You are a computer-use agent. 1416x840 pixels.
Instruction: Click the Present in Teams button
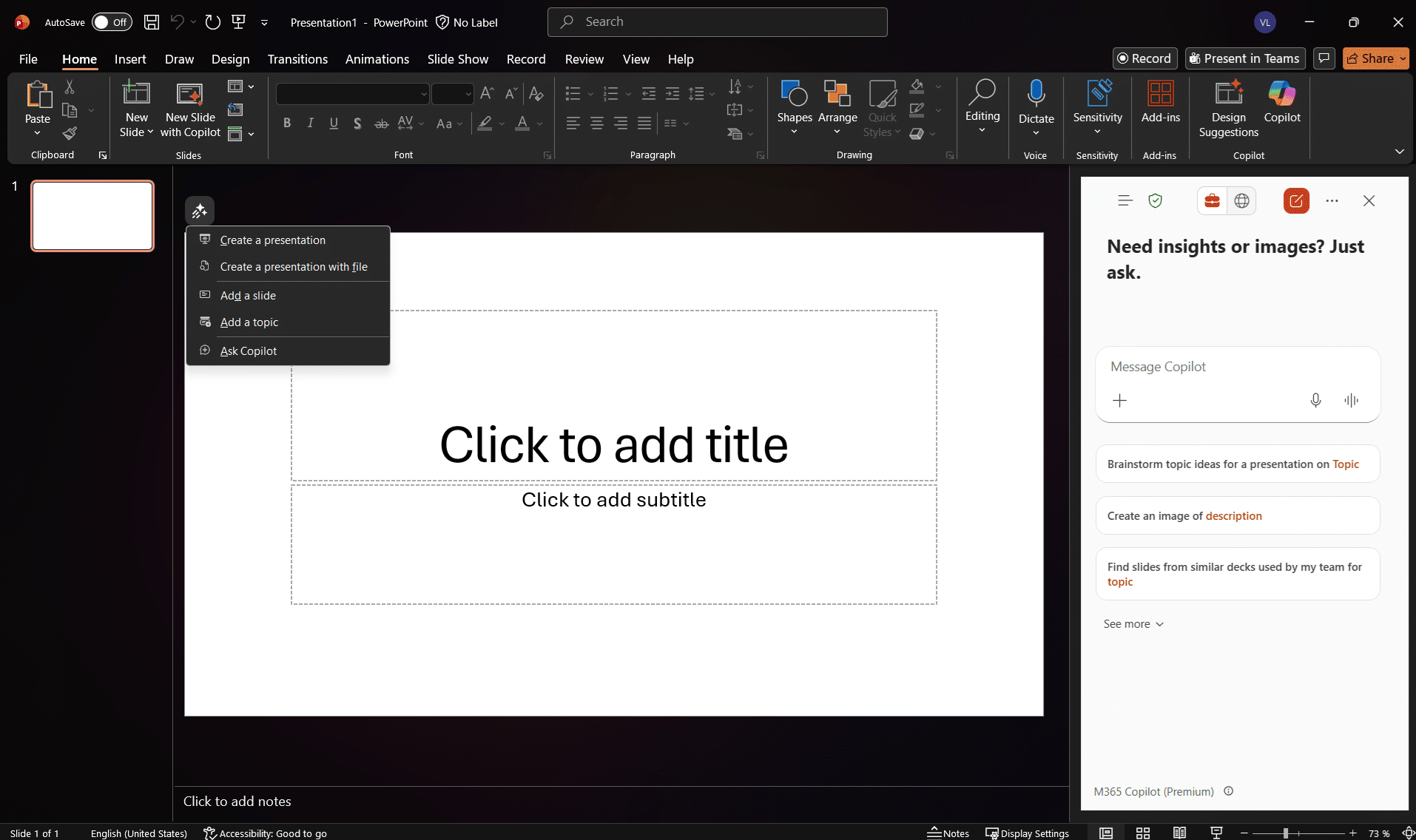tap(1244, 58)
